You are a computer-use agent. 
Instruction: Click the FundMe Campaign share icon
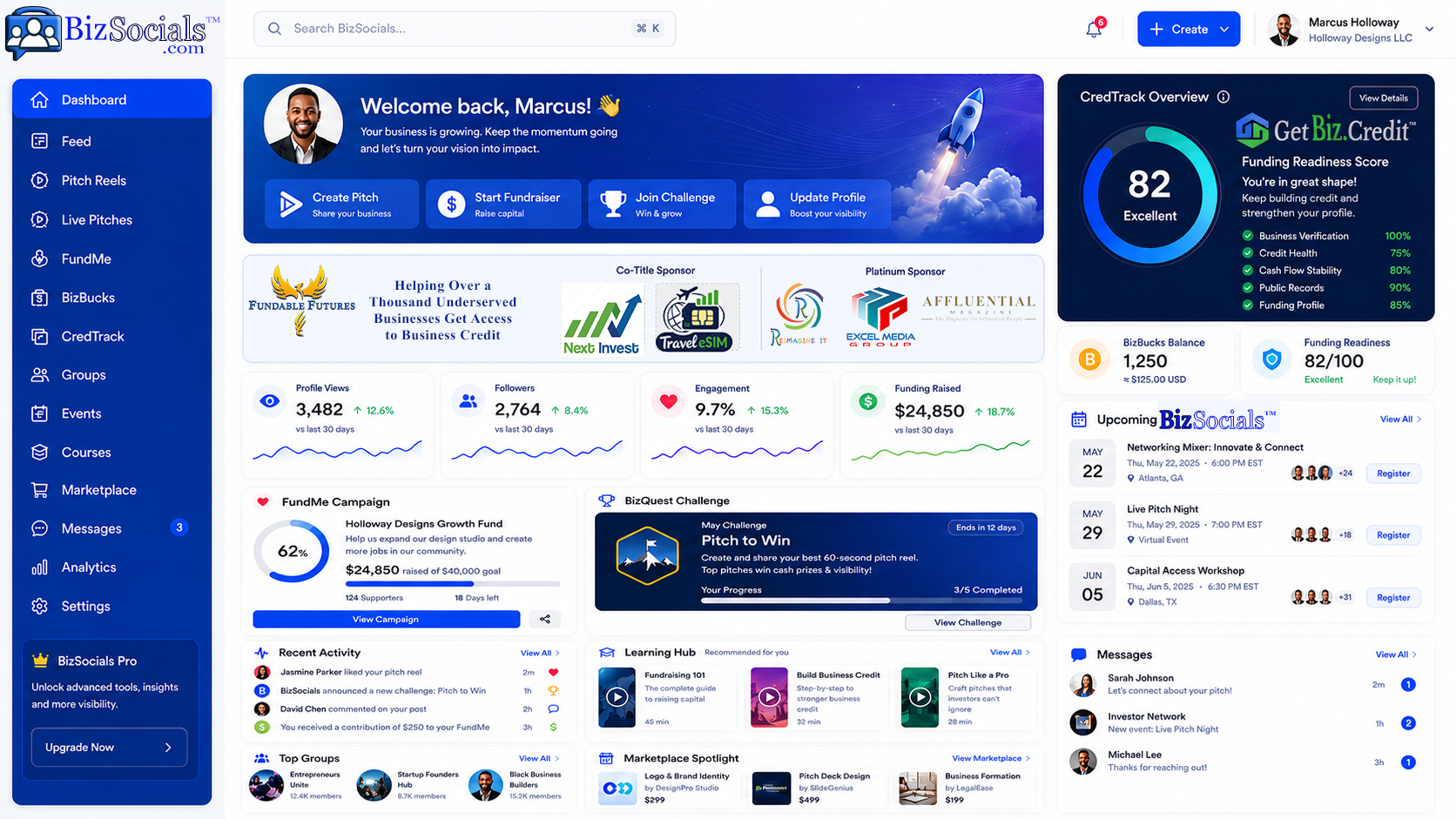click(545, 619)
